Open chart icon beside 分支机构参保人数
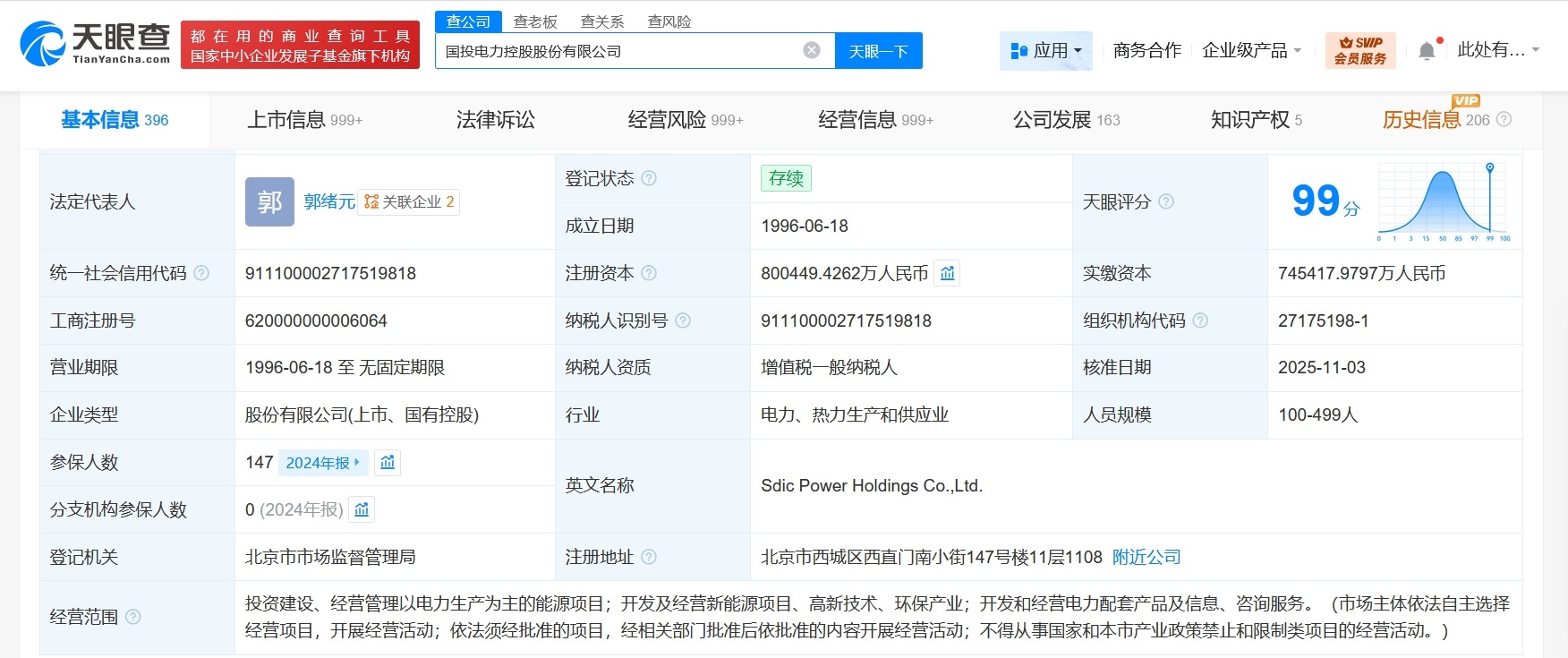The width and height of the screenshot is (1568, 658). [362, 509]
